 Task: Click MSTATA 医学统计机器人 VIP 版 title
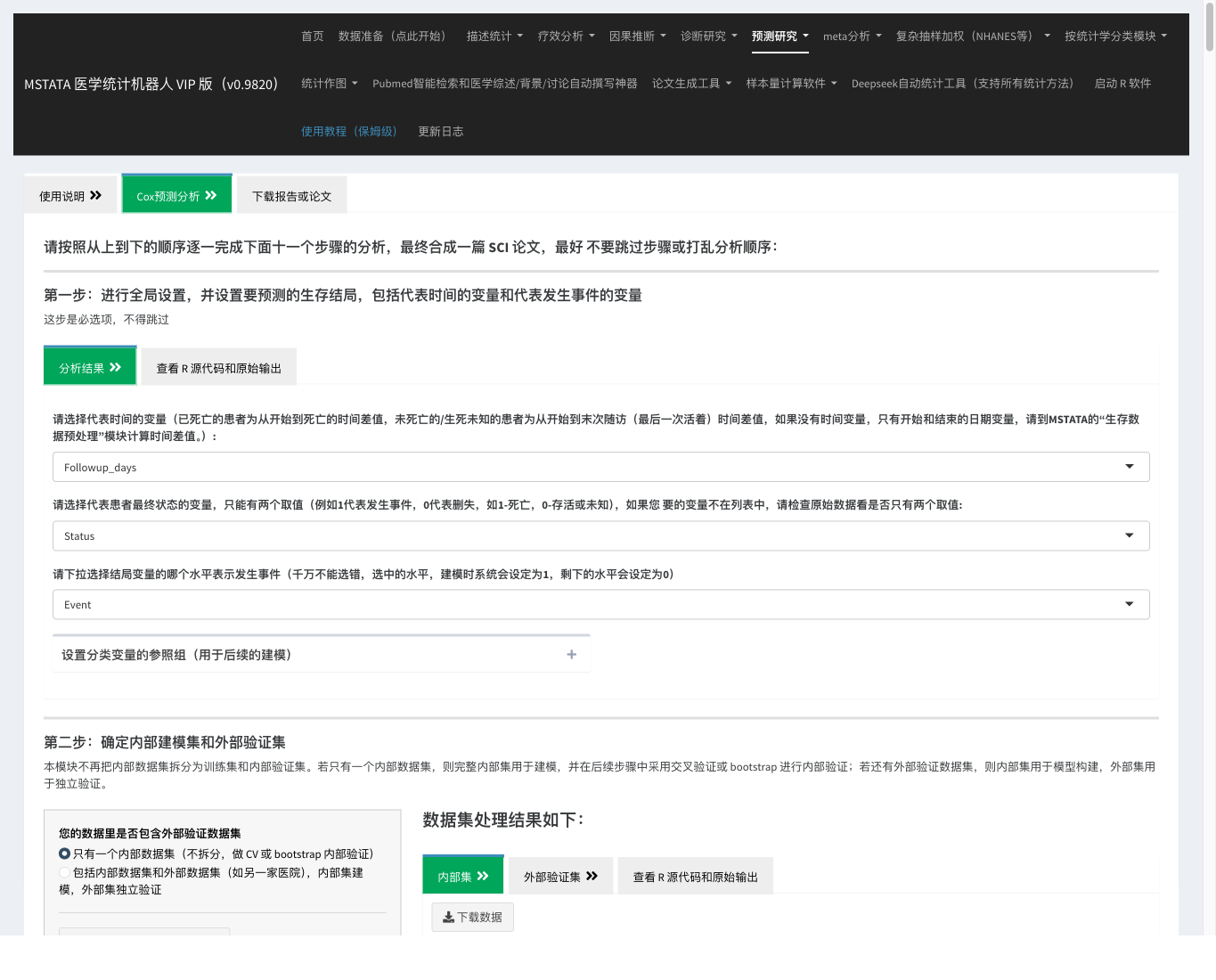point(153,84)
